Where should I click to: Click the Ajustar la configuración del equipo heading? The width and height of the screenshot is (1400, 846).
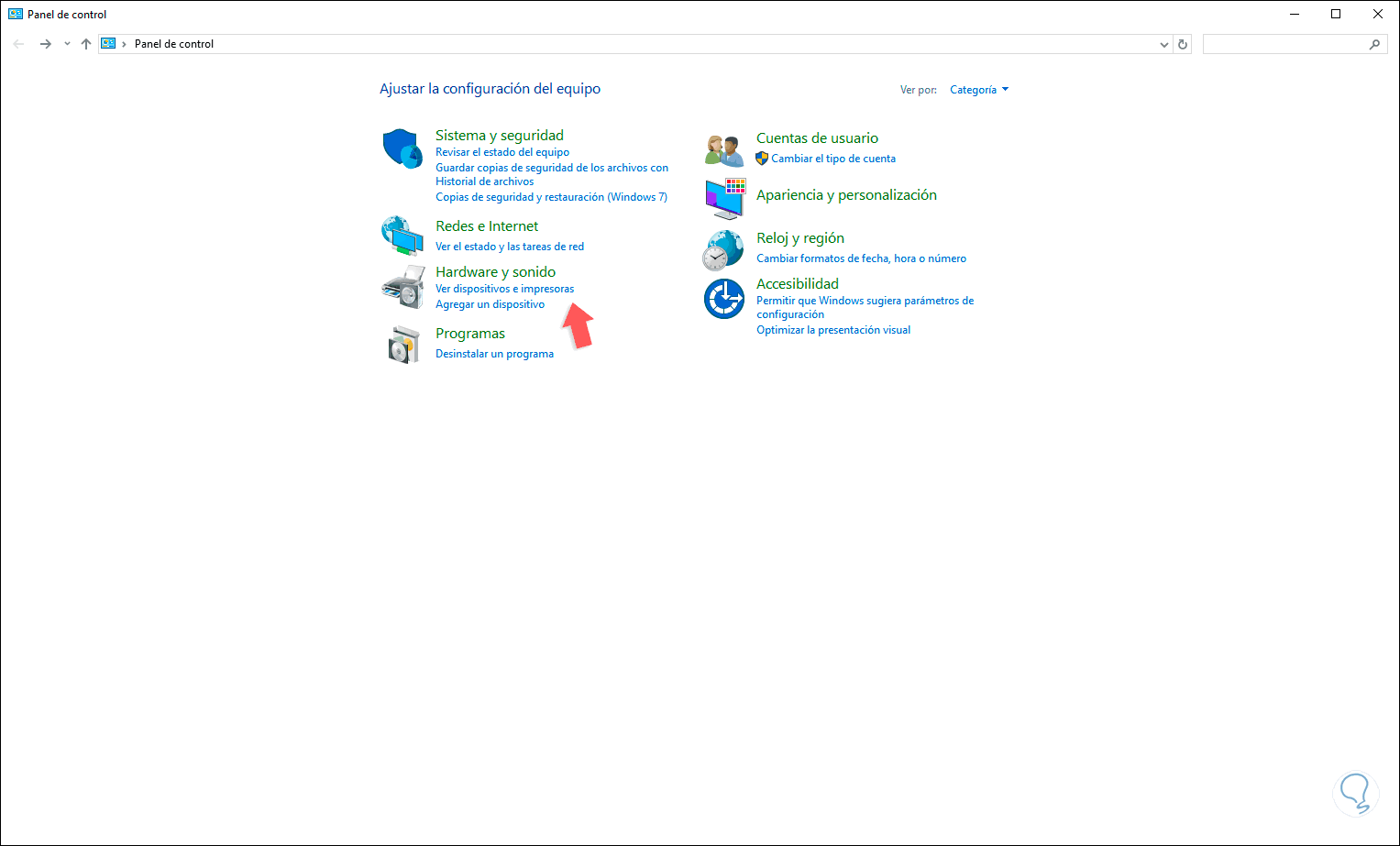[491, 89]
